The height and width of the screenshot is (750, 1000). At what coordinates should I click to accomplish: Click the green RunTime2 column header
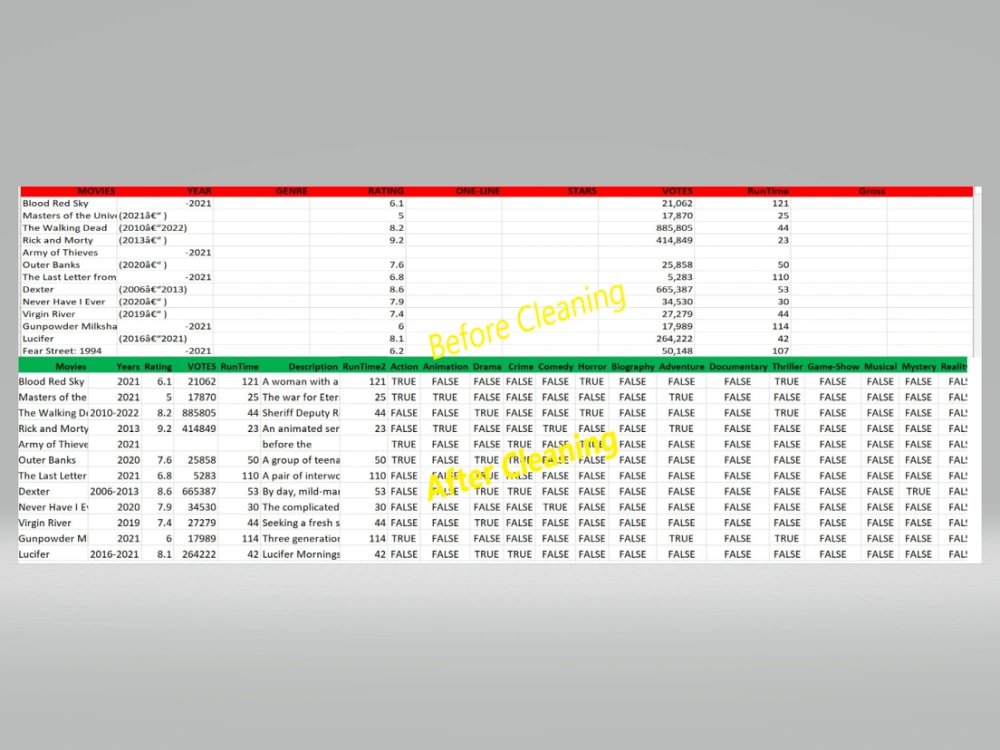click(364, 367)
